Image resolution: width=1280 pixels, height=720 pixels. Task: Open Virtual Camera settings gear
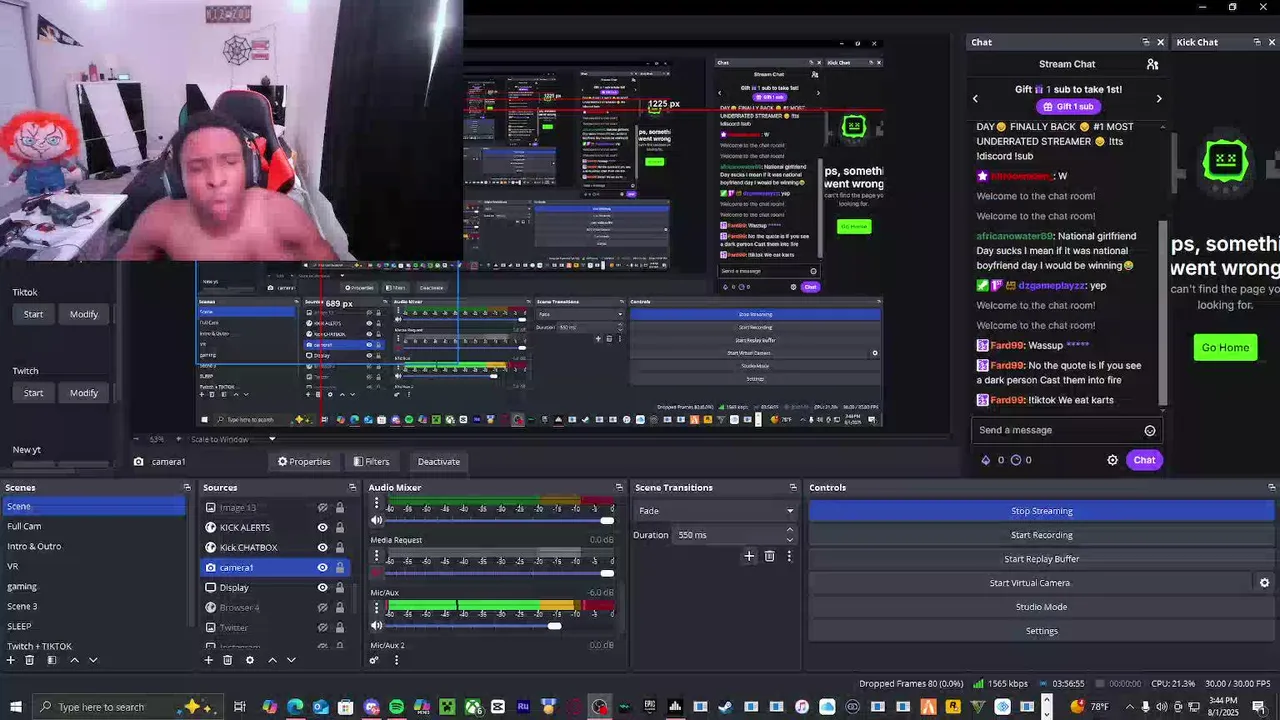click(x=1264, y=583)
